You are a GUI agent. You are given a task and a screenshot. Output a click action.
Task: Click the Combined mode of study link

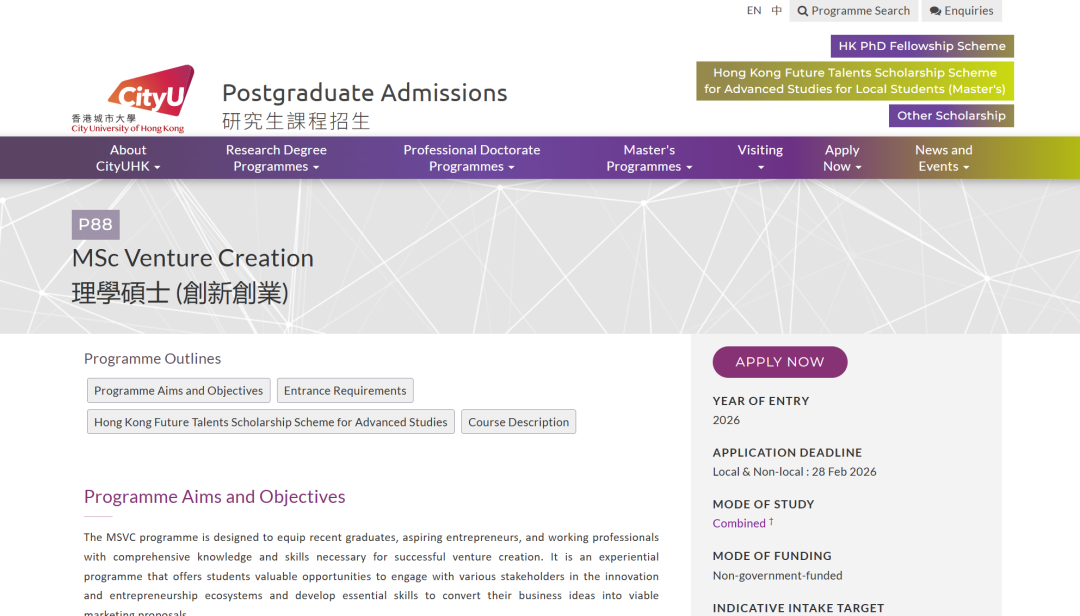[737, 522]
